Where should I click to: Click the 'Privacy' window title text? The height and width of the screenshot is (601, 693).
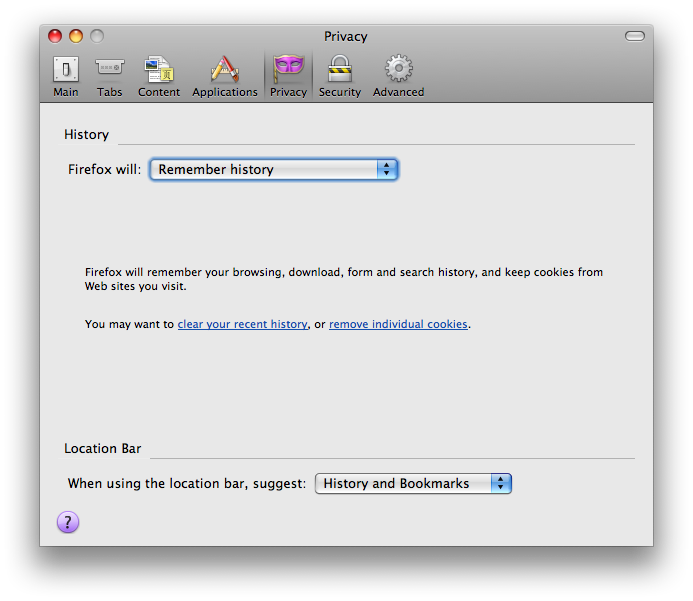click(x=346, y=37)
